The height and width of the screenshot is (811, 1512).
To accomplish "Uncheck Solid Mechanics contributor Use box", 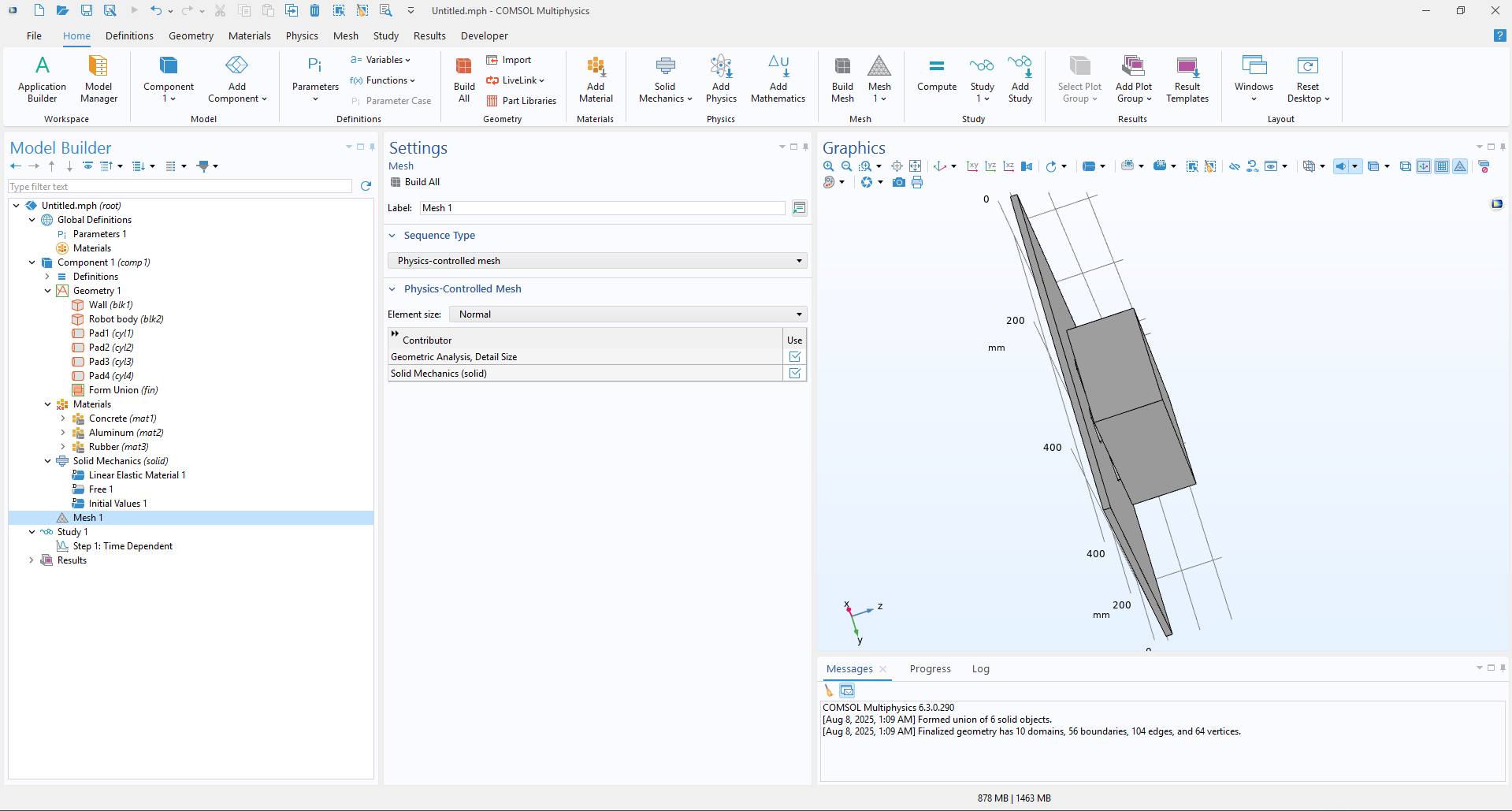I will point(794,374).
